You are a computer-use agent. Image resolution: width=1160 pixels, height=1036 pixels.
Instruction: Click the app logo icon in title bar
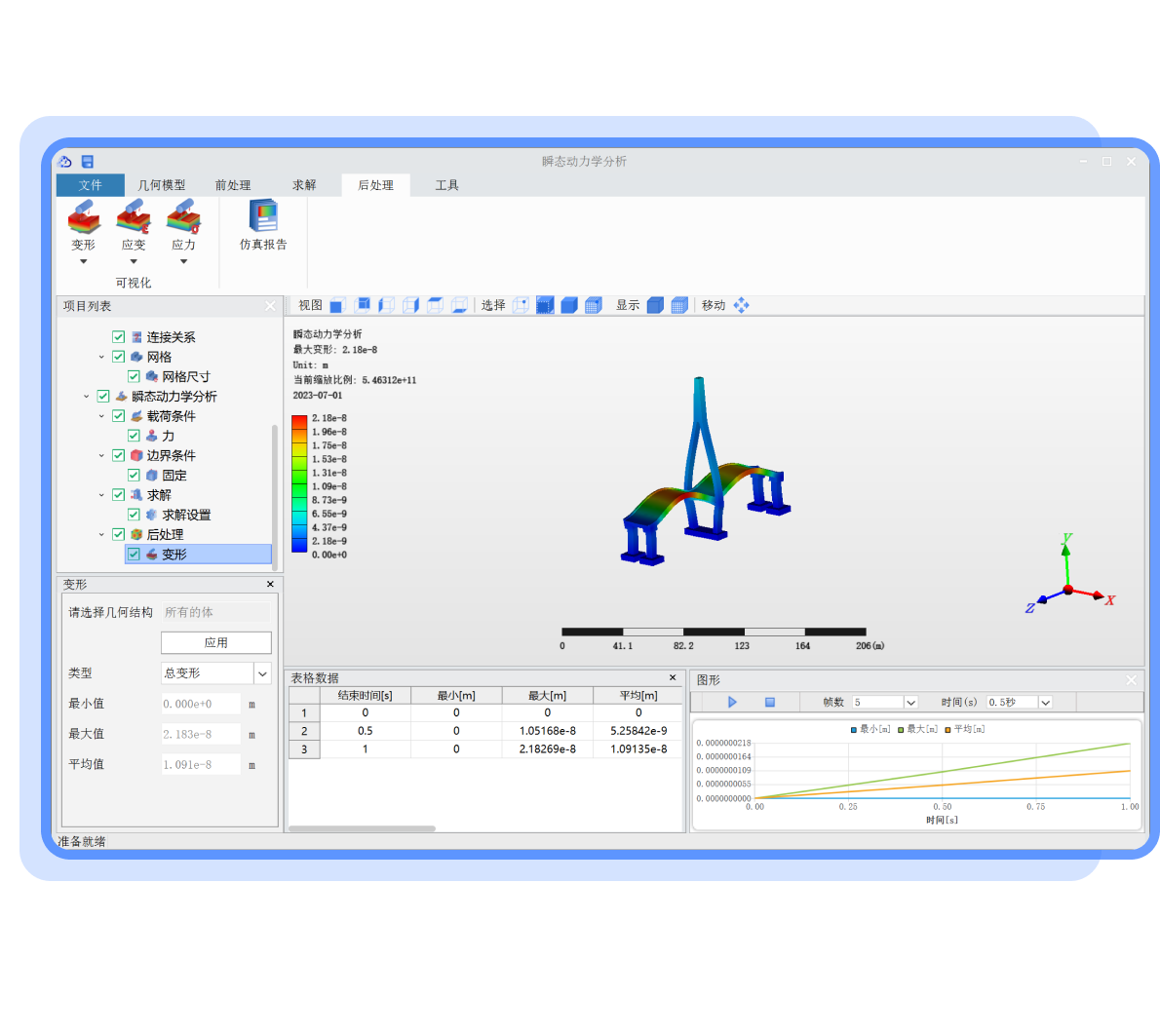[x=65, y=161]
